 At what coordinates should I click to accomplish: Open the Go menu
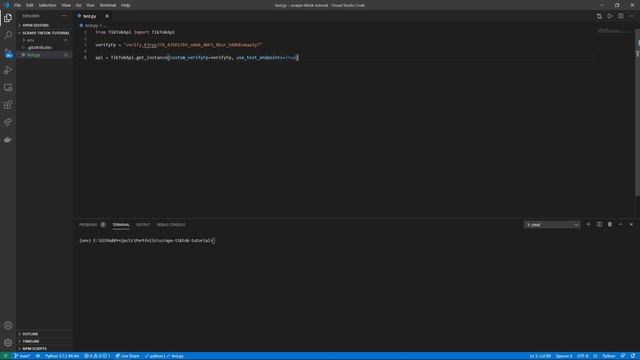point(78,5)
